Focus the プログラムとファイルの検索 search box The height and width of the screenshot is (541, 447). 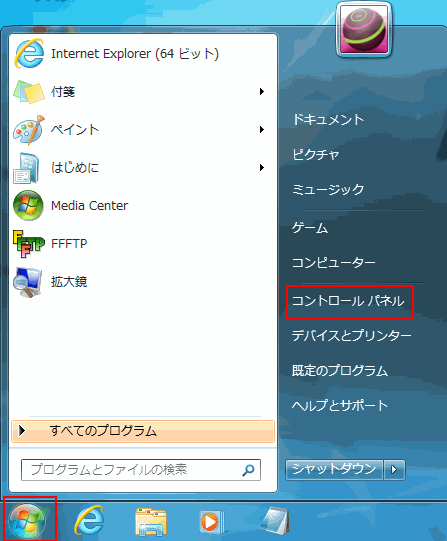(x=141, y=470)
